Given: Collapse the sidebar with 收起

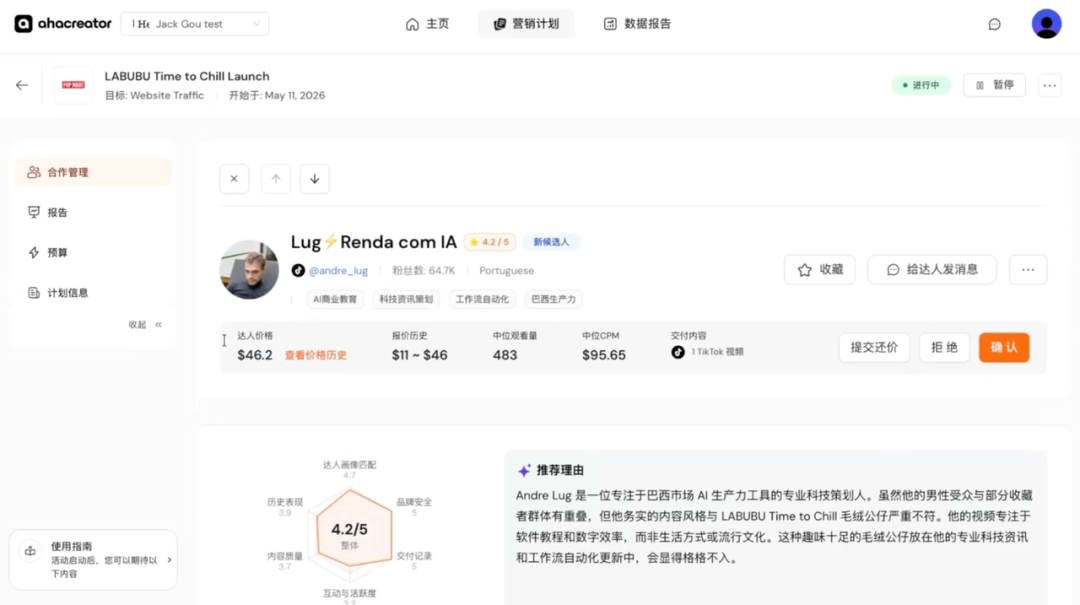Looking at the screenshot, I should 145,325.
